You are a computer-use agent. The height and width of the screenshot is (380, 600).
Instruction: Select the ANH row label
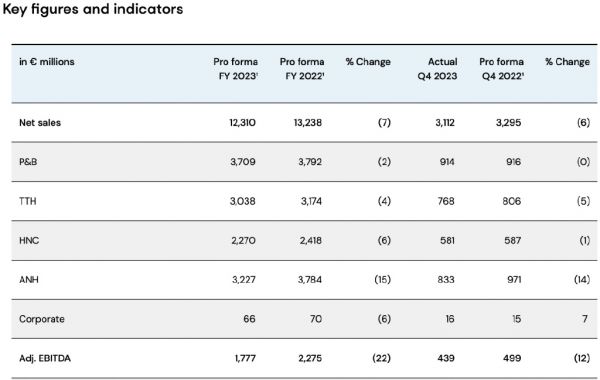[x=29, y=280]
